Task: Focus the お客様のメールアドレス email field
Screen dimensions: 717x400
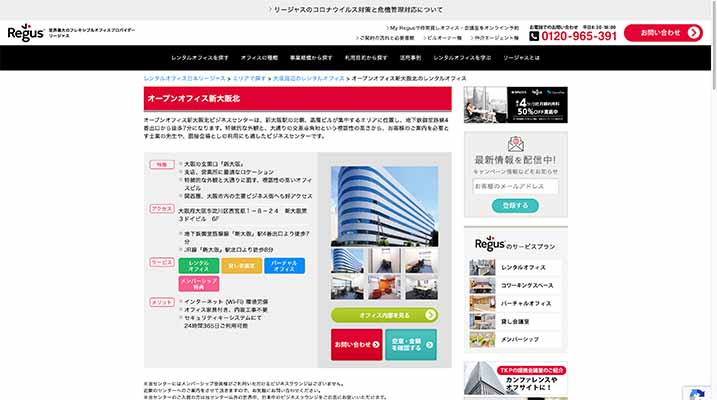Action: [x=516, y=187]
